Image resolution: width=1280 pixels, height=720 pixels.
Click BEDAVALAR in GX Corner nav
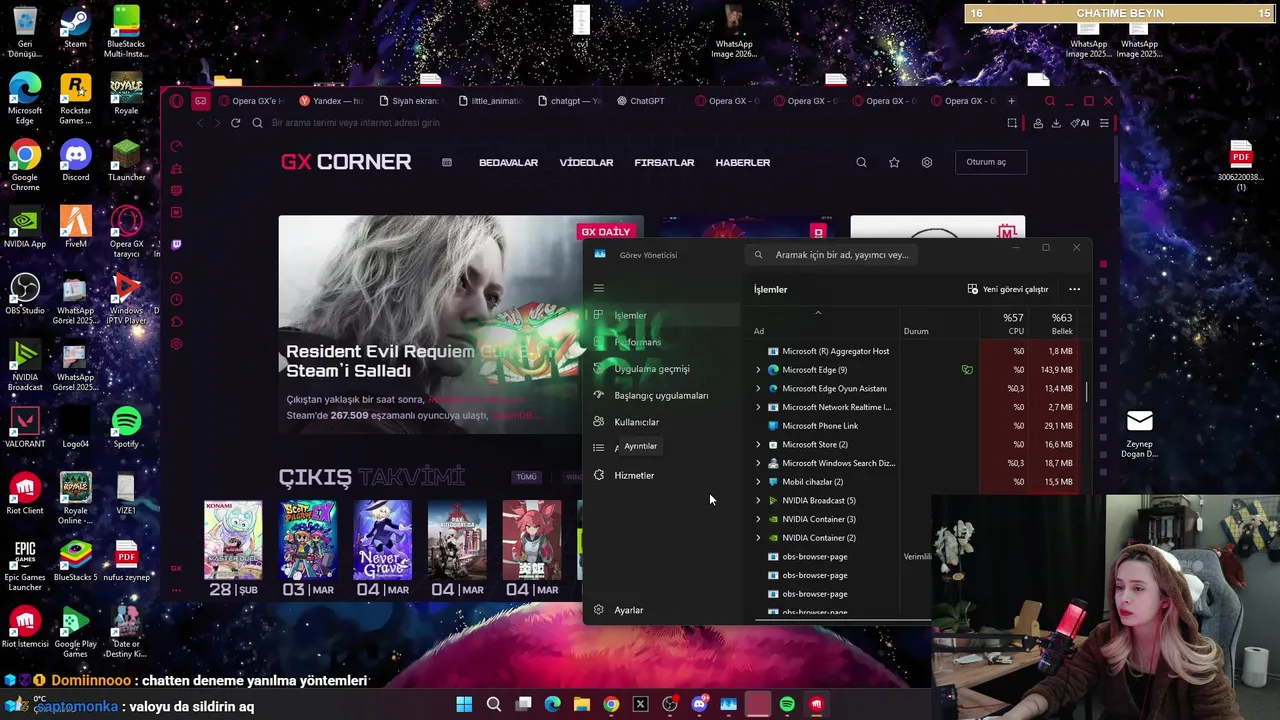tap(508, 162)
